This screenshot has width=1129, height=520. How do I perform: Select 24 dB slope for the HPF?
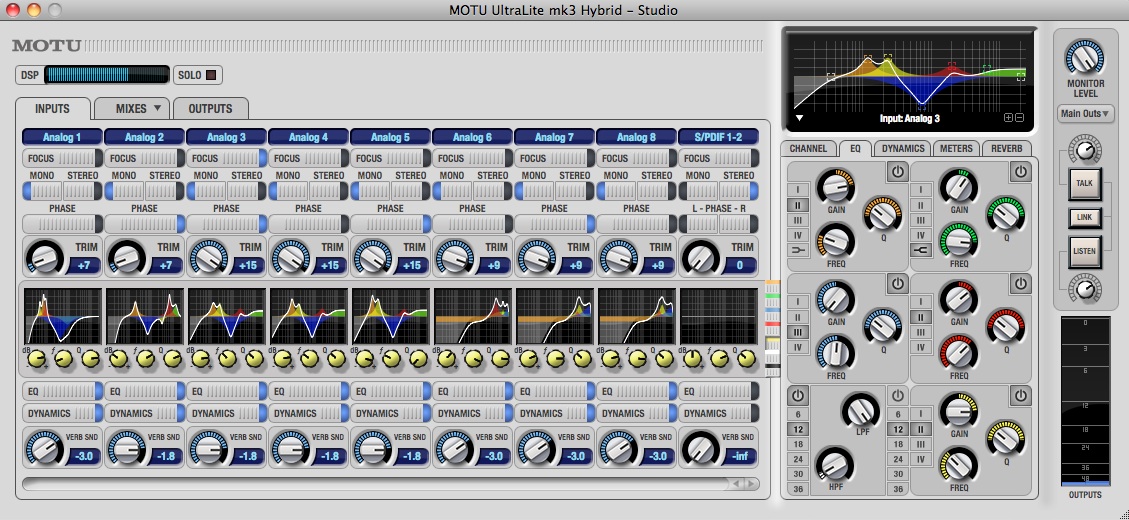[798, 459]
